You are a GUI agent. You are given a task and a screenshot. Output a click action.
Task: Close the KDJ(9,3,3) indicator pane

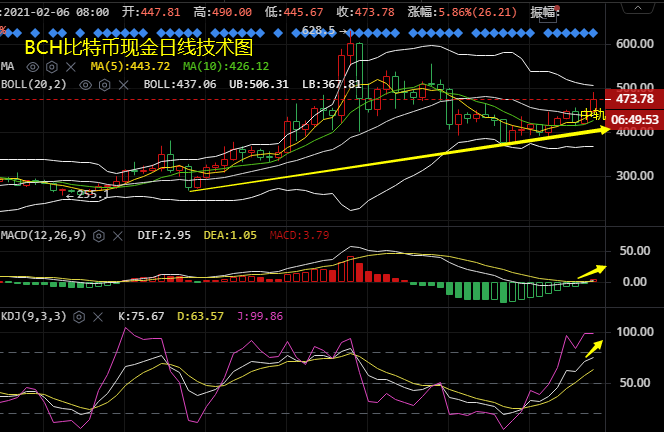click(x=99, y=316)
